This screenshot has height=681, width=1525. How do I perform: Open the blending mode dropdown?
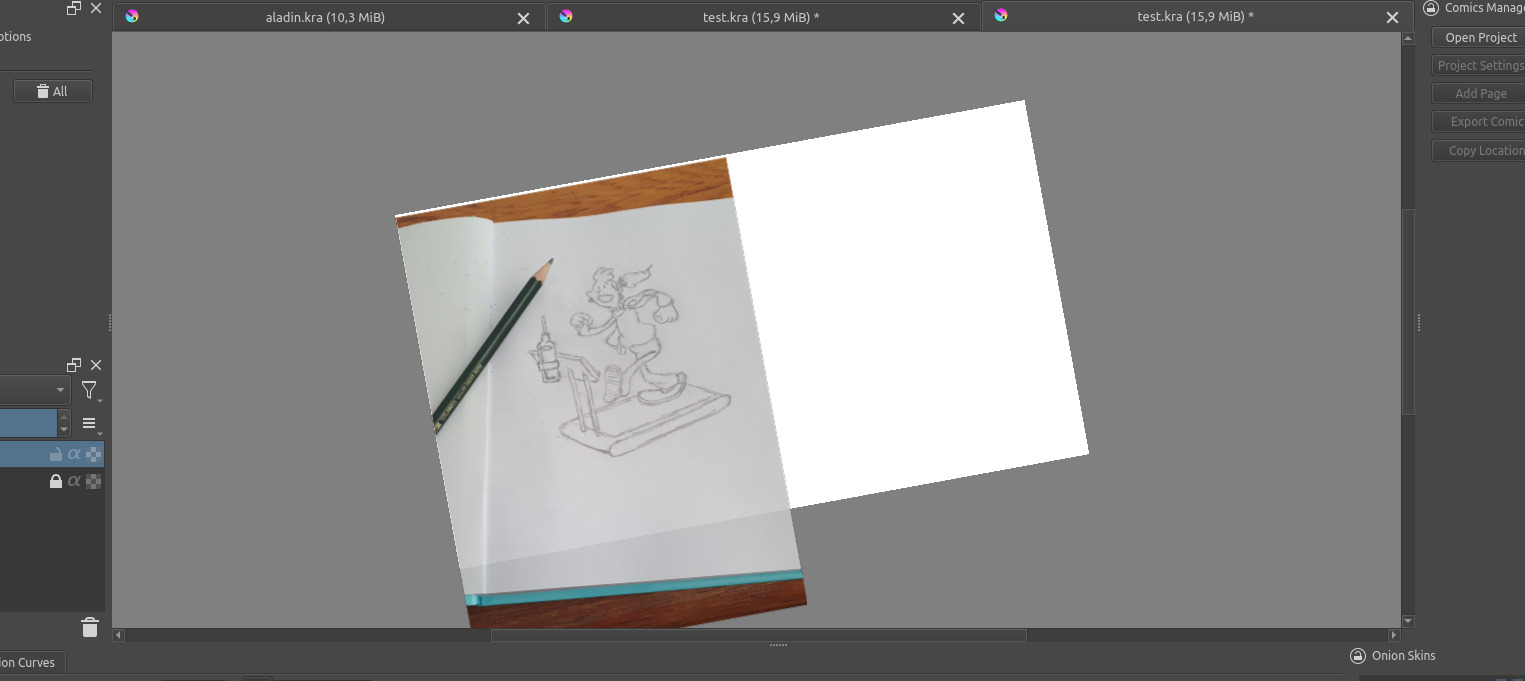pos(33,390)
